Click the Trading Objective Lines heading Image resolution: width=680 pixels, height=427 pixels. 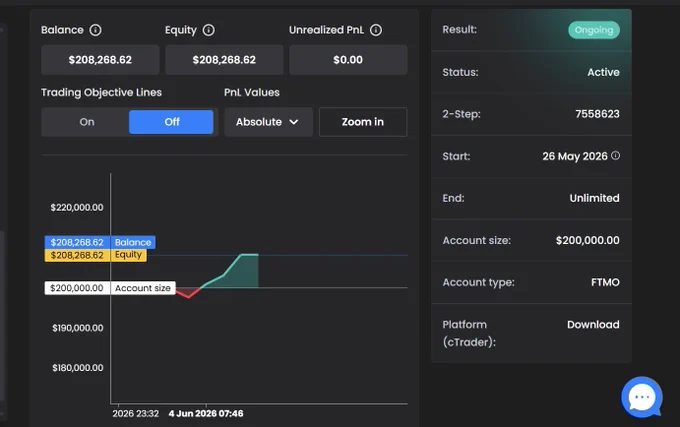101,92
